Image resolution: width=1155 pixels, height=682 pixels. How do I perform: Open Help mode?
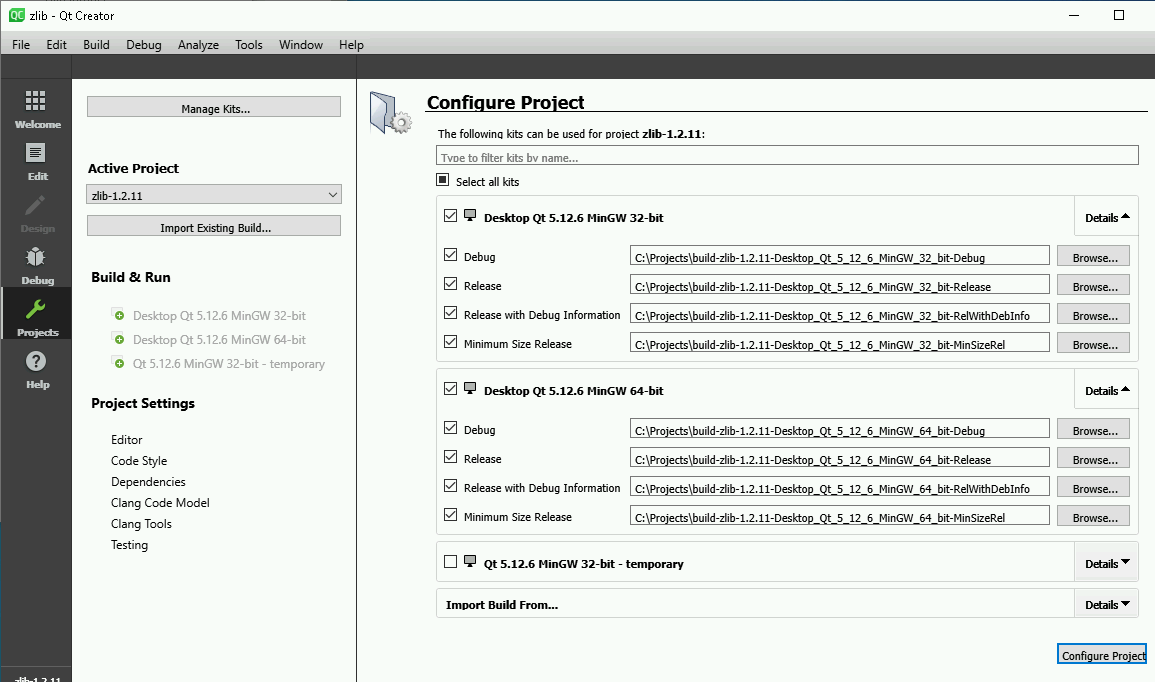(x=36, y=370)
